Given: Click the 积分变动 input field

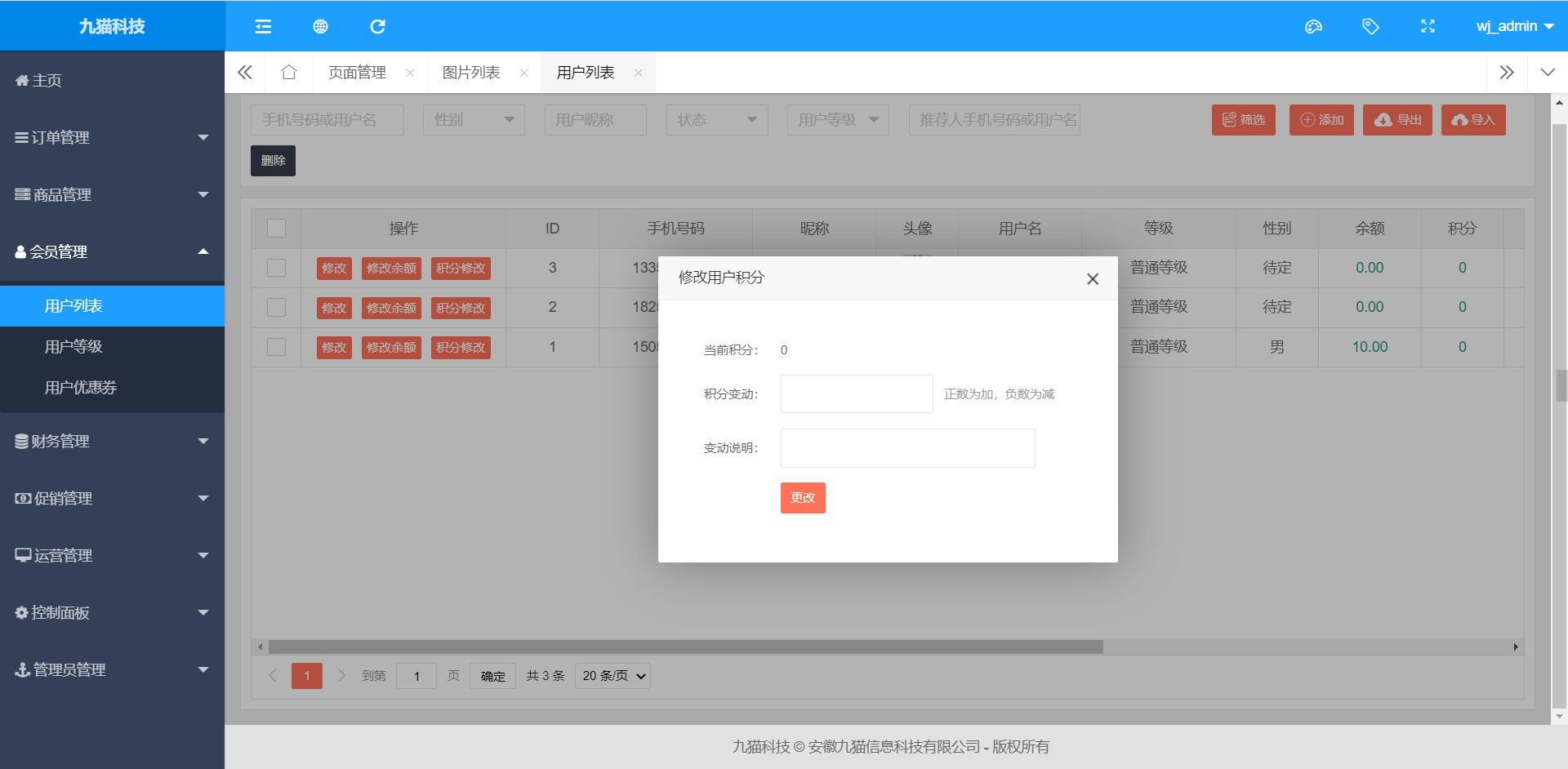Looking at the screenshot, I should [857, 394].
